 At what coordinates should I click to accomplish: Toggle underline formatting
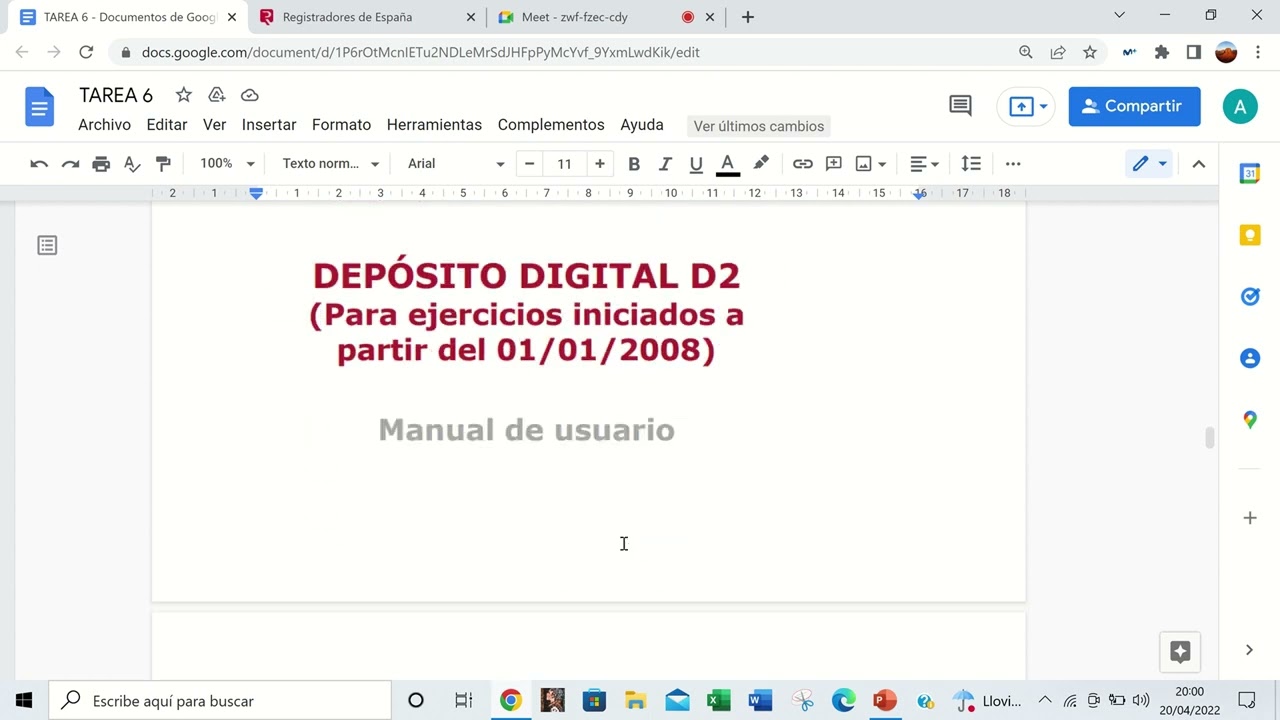point(696,164)
